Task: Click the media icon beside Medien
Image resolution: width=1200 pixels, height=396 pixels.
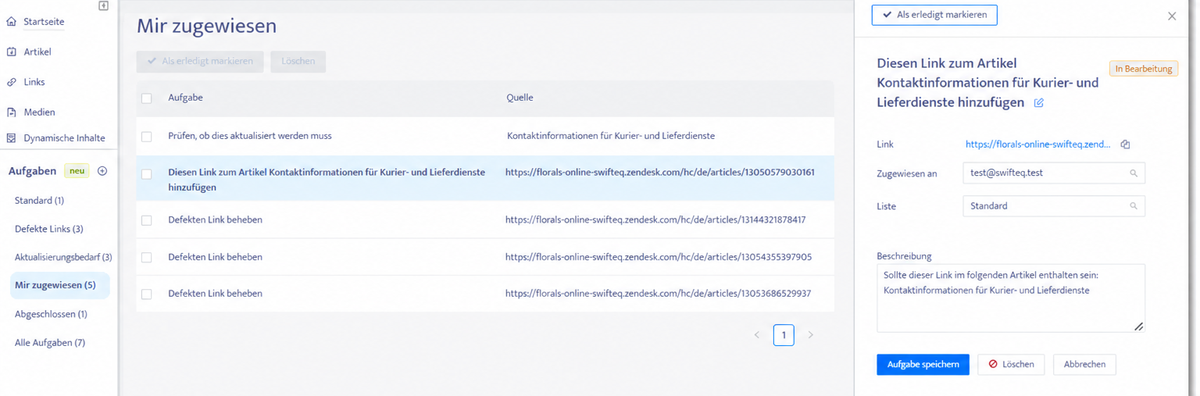Action: pyautogui.click(x=12, y=112)
